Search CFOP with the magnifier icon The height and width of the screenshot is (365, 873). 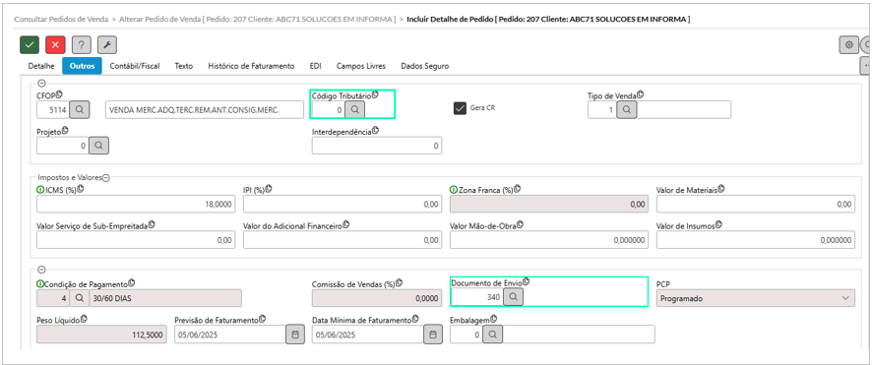click(x=80, y=110)
